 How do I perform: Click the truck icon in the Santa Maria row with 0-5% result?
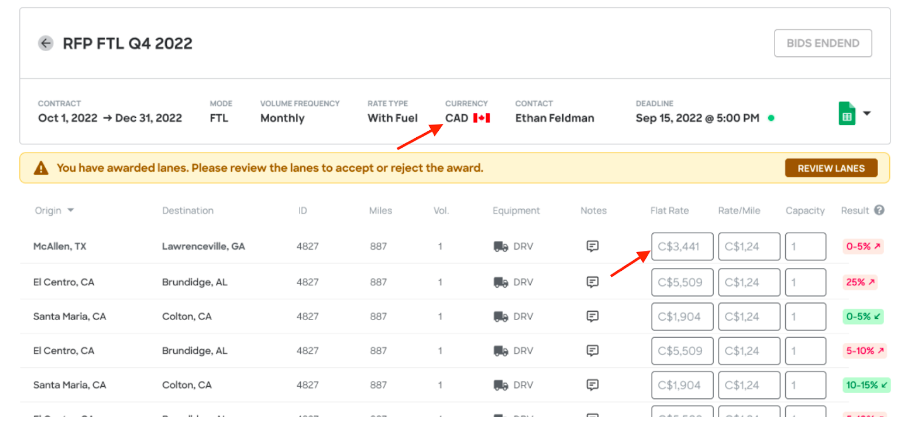click(x=501, y=317)
